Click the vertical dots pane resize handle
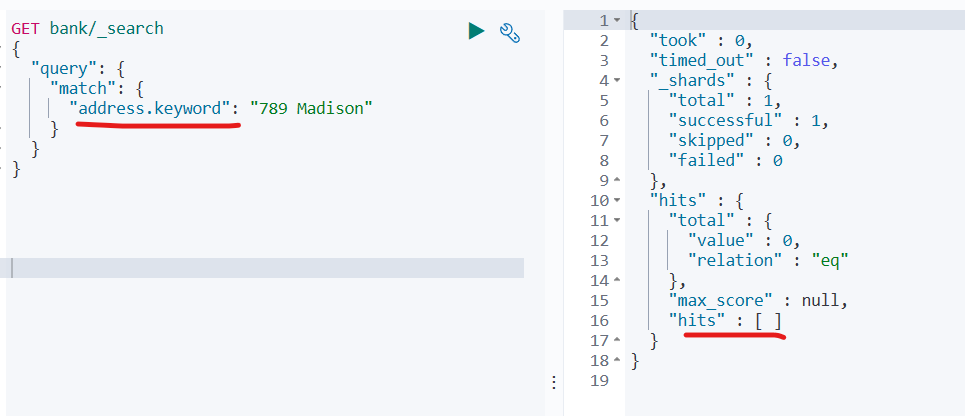This screenshot has width=965, height=416. [554, 383]
